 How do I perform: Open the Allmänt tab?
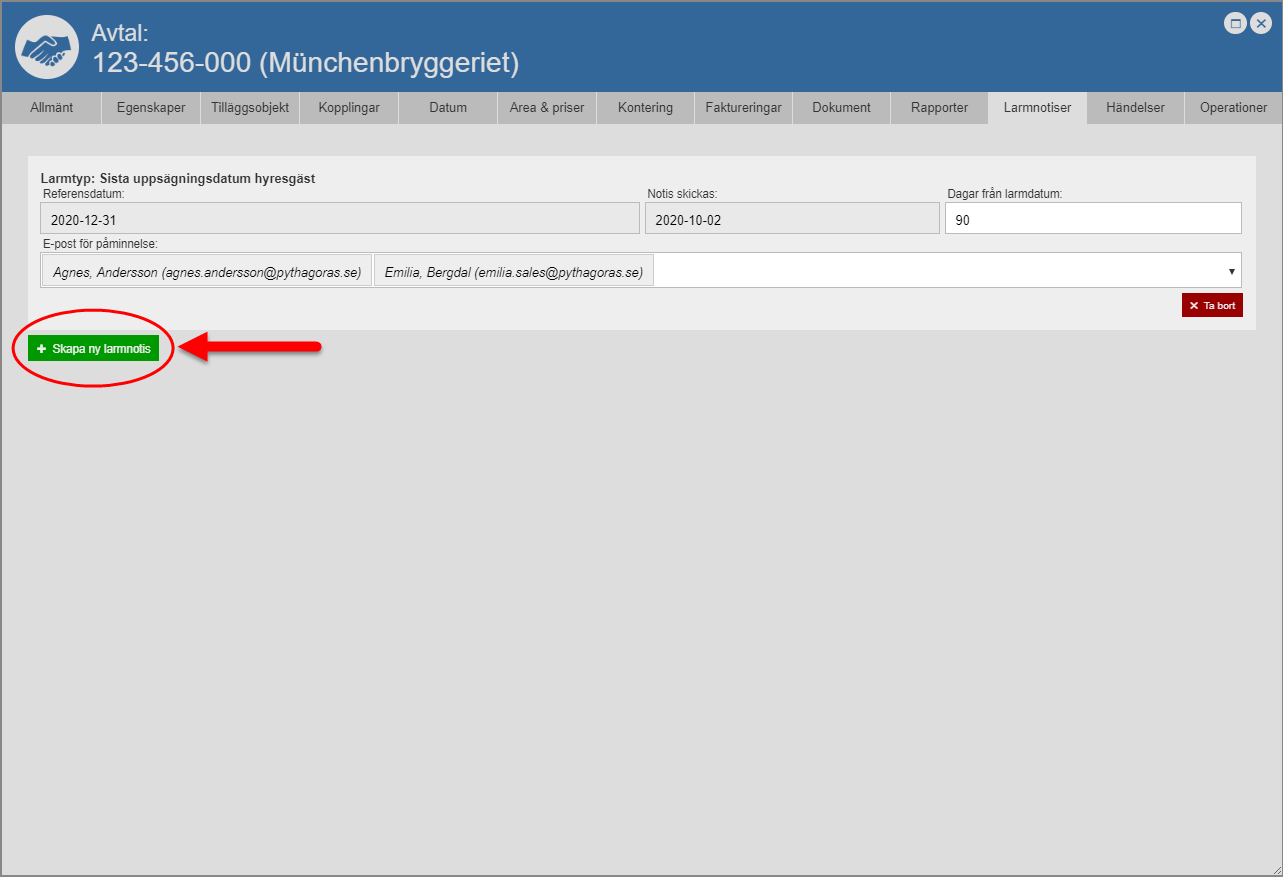(x=52, y=108)
